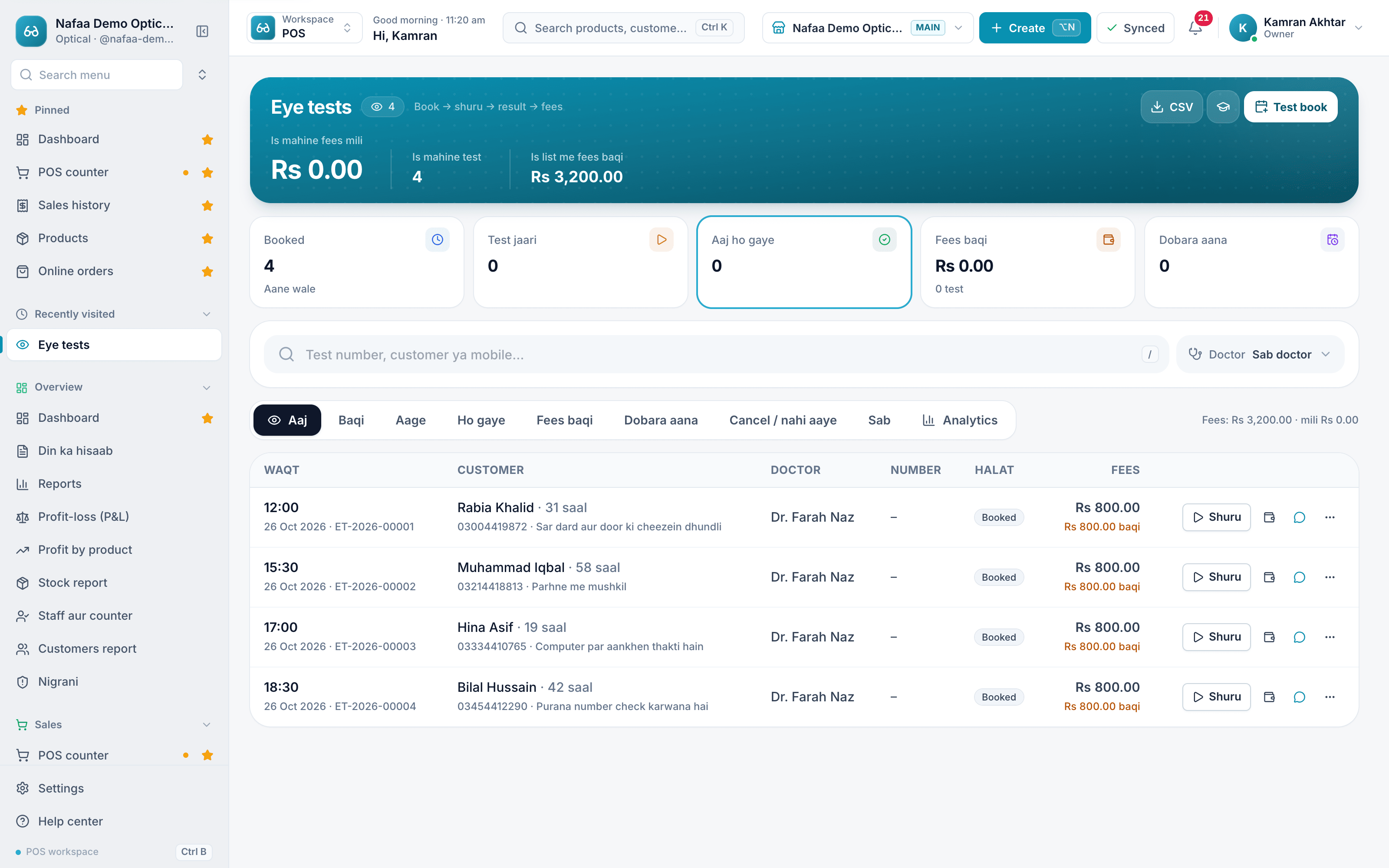Collapse the Overview section
Screen dimensions: 1389x868
(207, 388)
